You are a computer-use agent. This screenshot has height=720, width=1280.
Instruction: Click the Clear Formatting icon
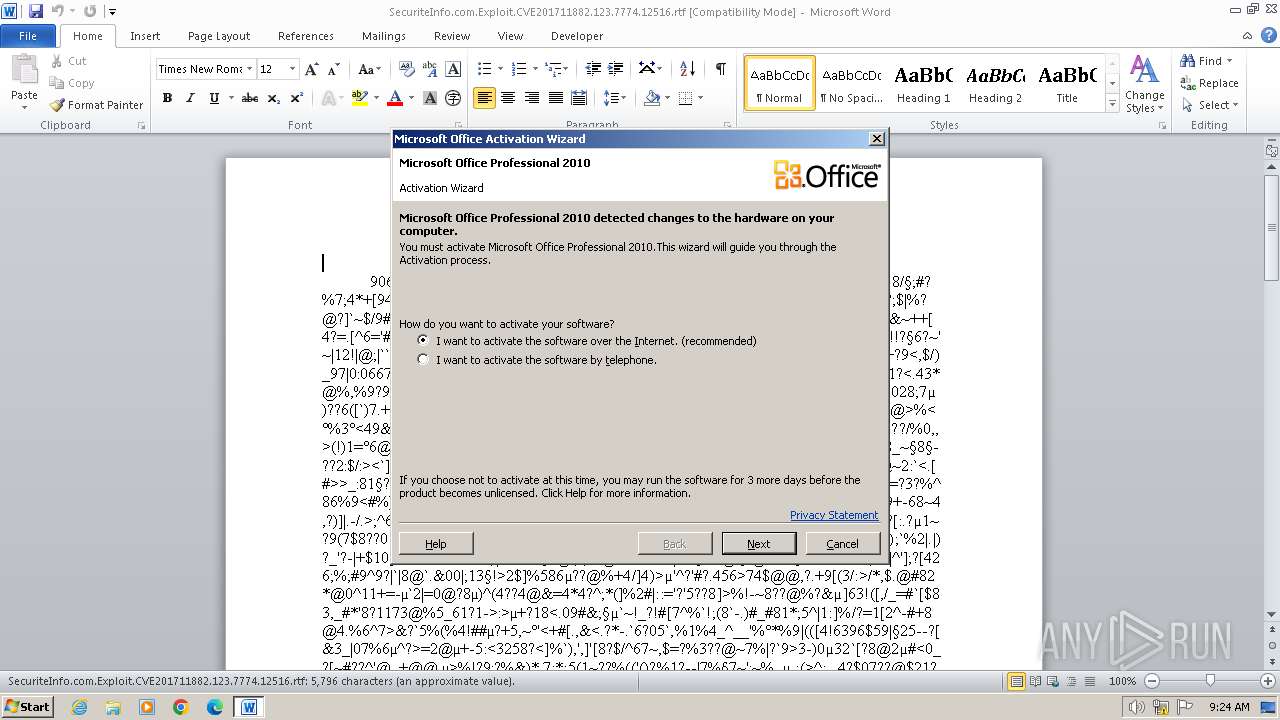pyautogui.click(x=407, y=69)
